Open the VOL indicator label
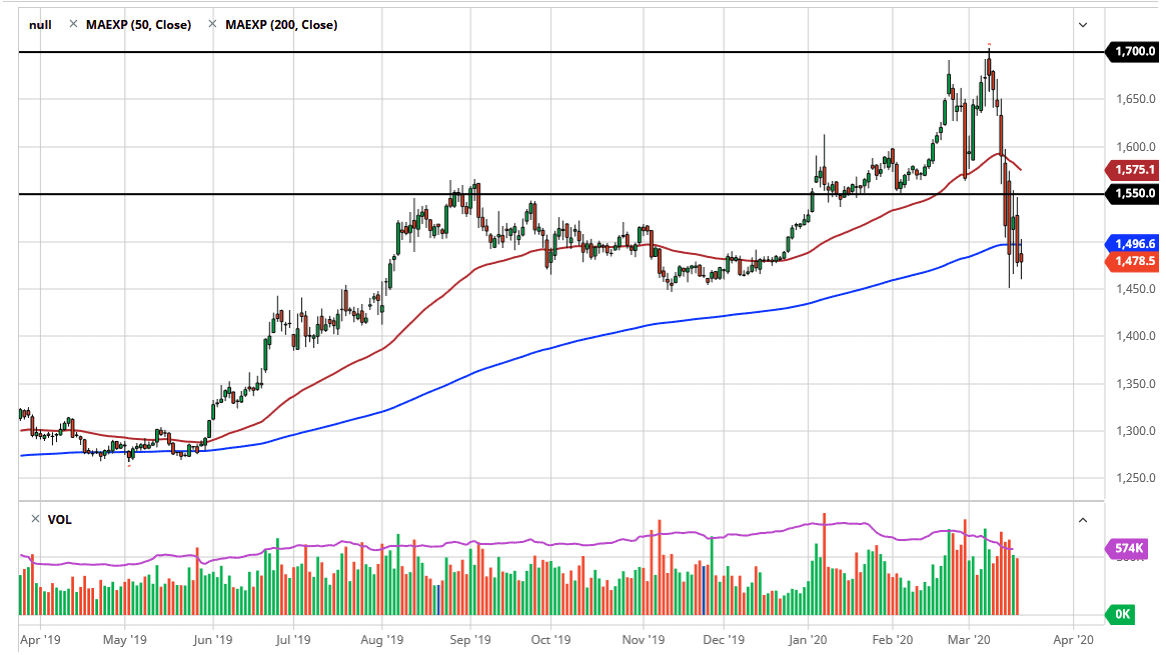1166x655 pixels. tap(59, 520)
